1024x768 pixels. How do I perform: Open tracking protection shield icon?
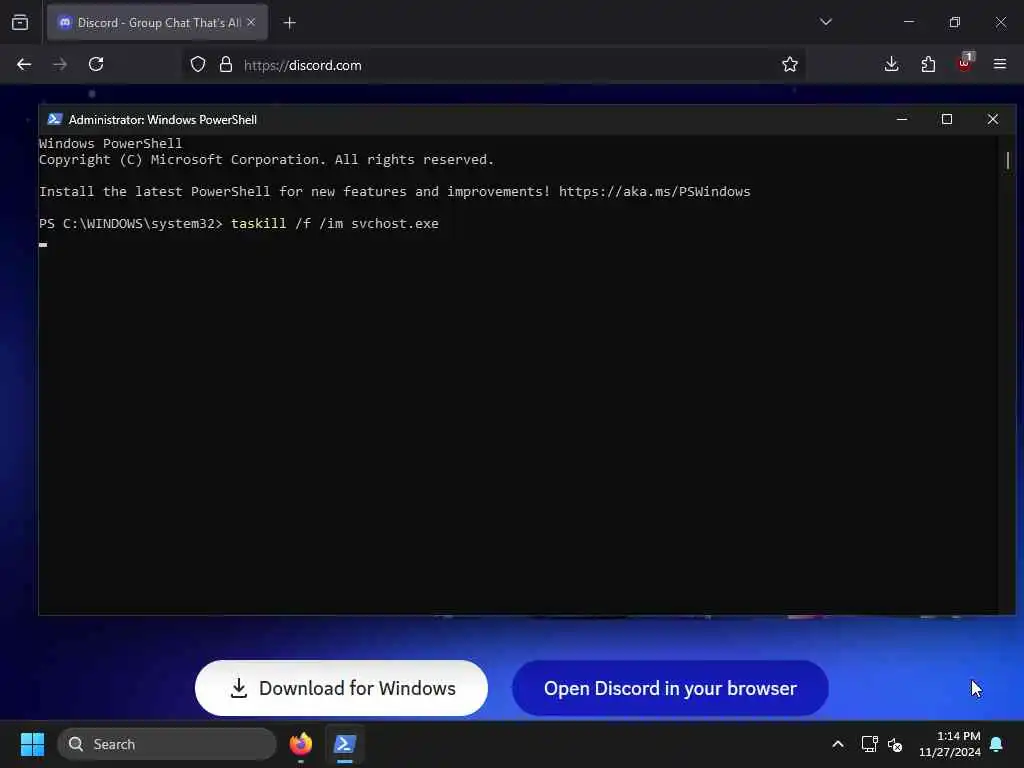click(x=198, y=65)
